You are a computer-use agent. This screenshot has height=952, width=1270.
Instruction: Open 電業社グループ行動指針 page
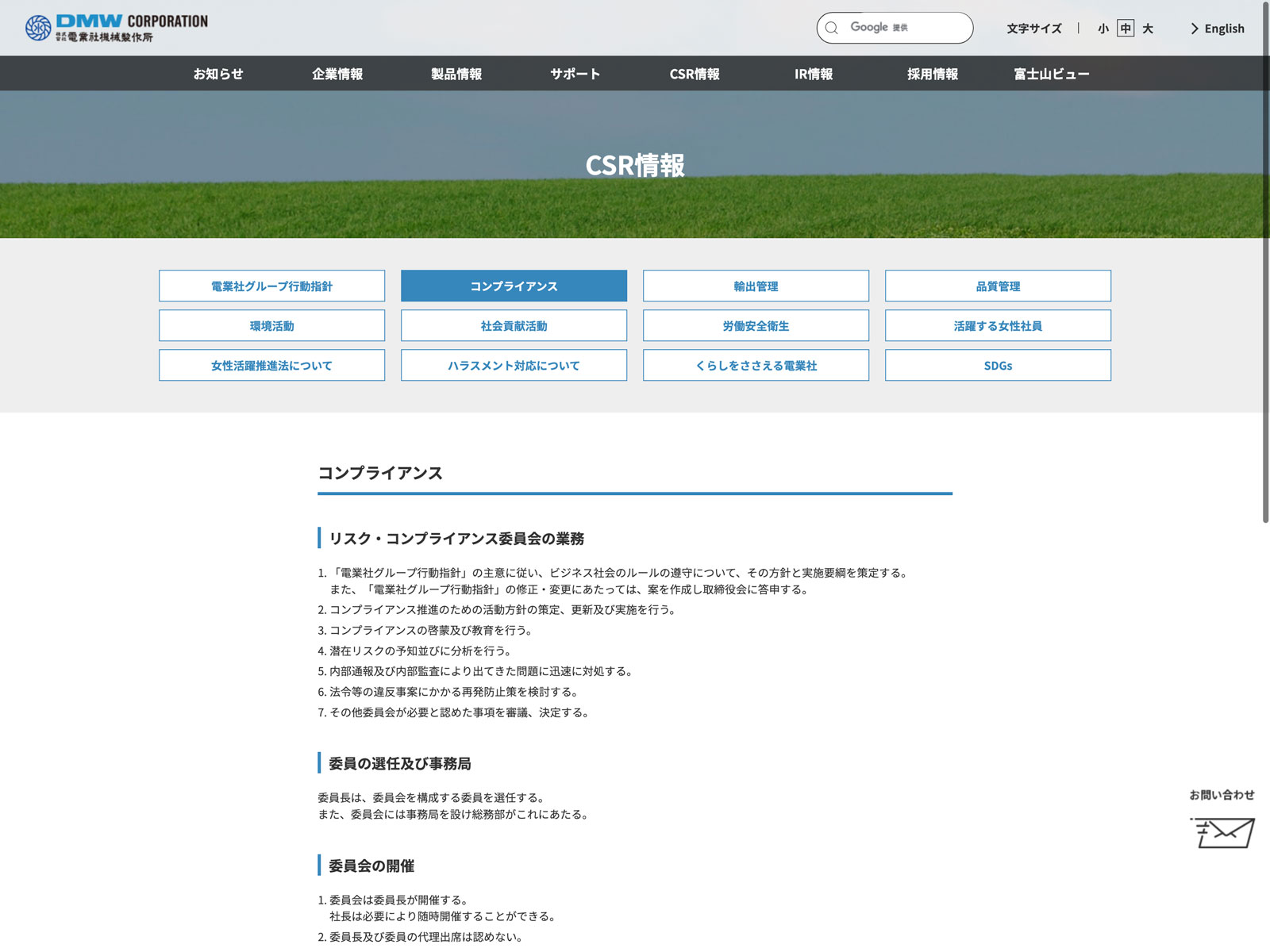(271, 286)
